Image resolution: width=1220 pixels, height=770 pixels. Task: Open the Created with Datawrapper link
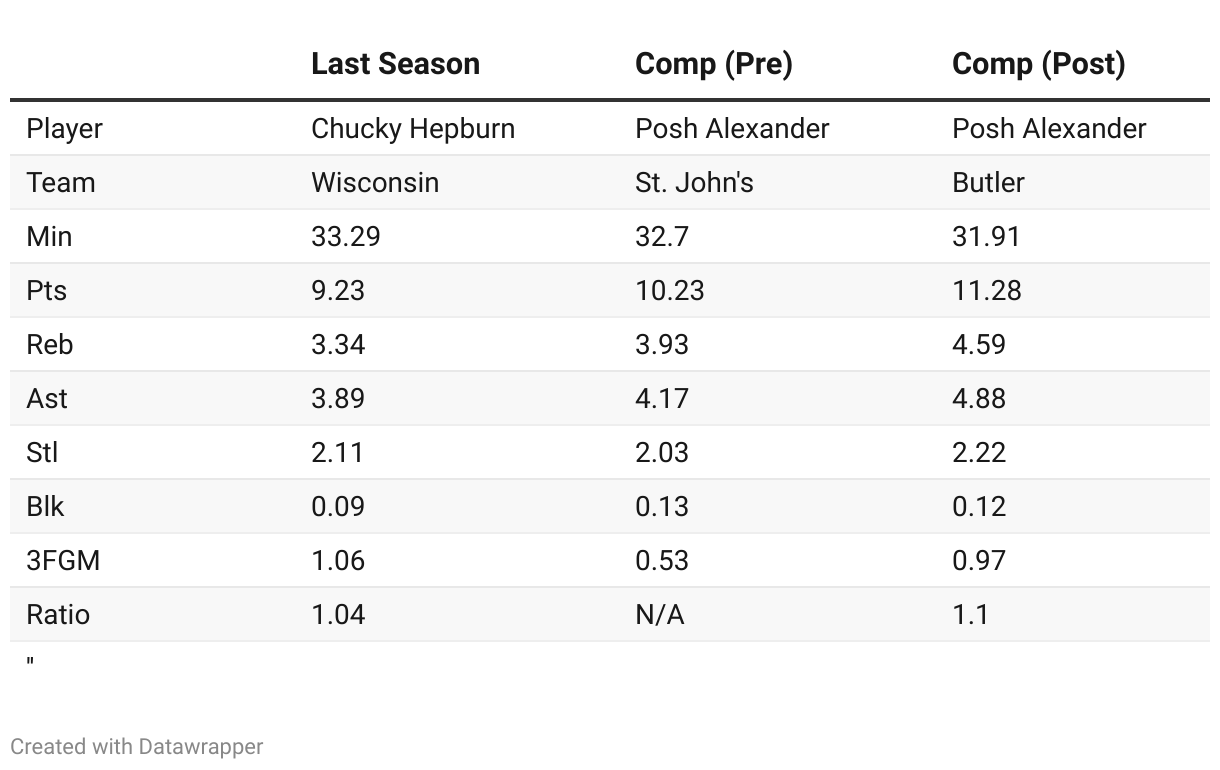[x=137, y=746]
